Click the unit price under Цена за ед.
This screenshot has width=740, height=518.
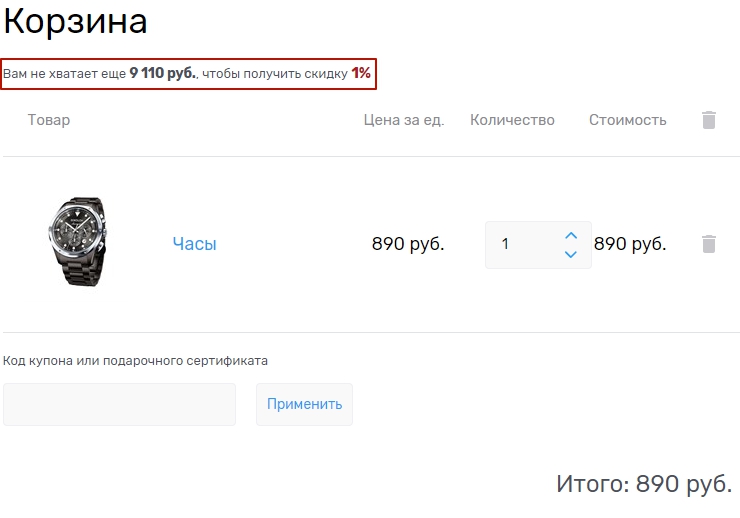(x=407, y=244)
